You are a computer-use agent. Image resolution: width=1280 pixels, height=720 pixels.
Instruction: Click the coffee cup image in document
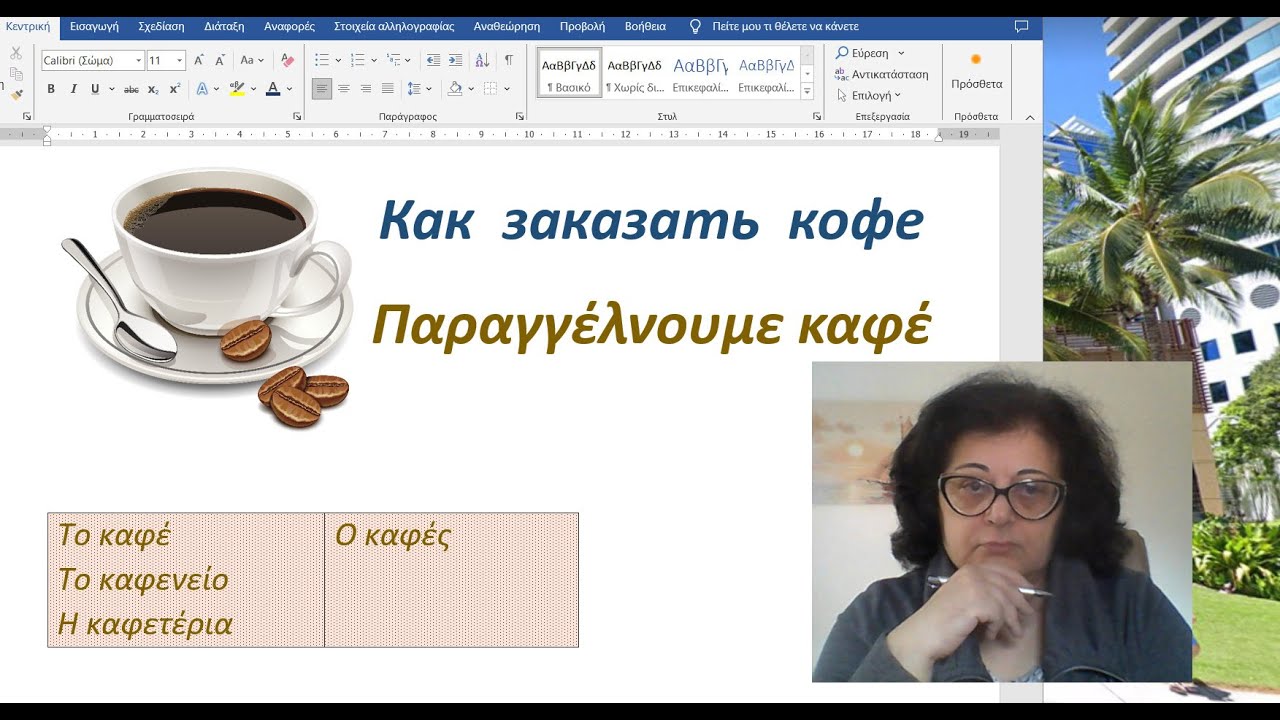pos(207,297)
